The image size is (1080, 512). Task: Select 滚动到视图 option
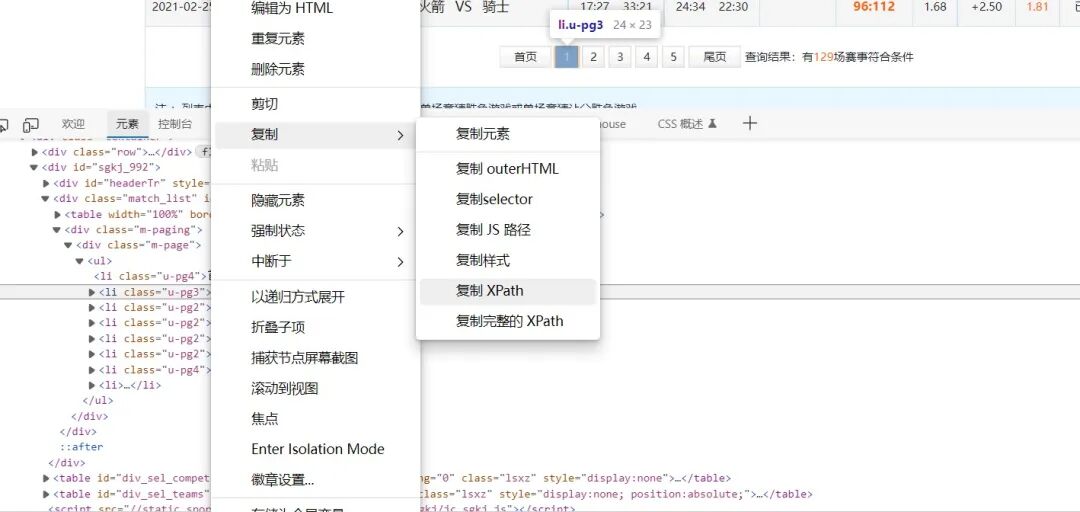[284, 388]
